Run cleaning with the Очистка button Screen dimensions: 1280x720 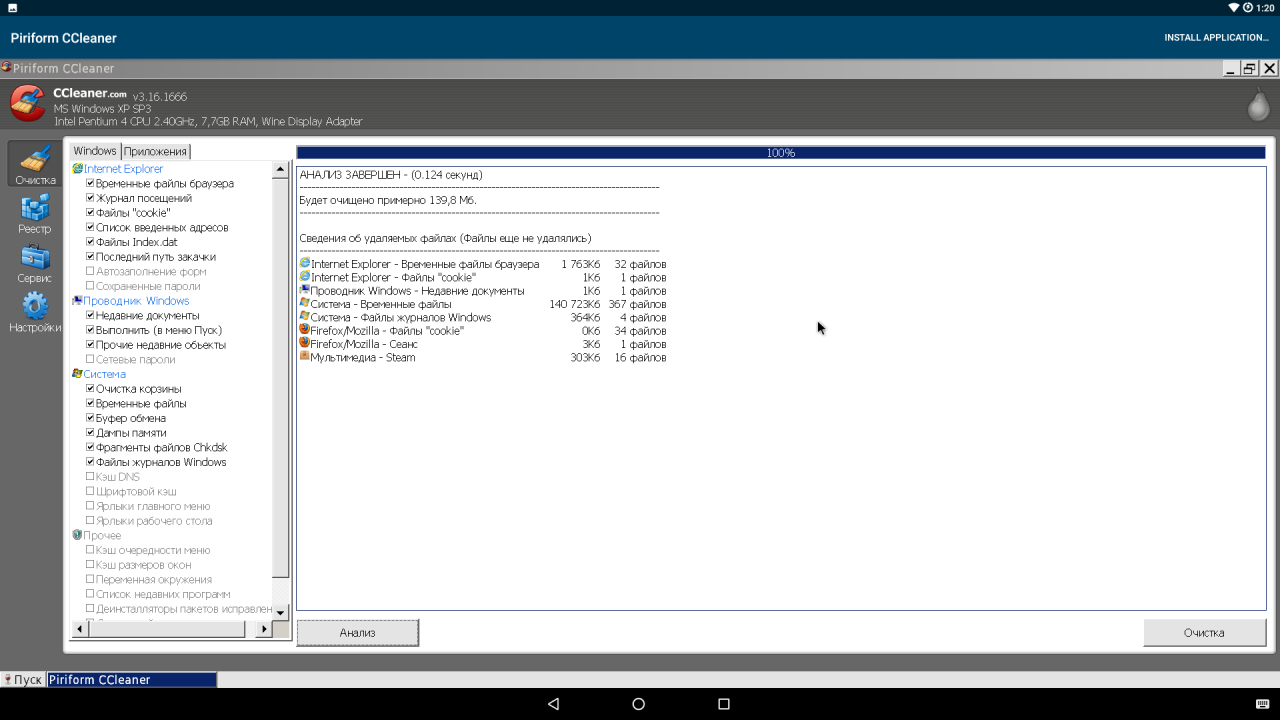[1204, 632]
